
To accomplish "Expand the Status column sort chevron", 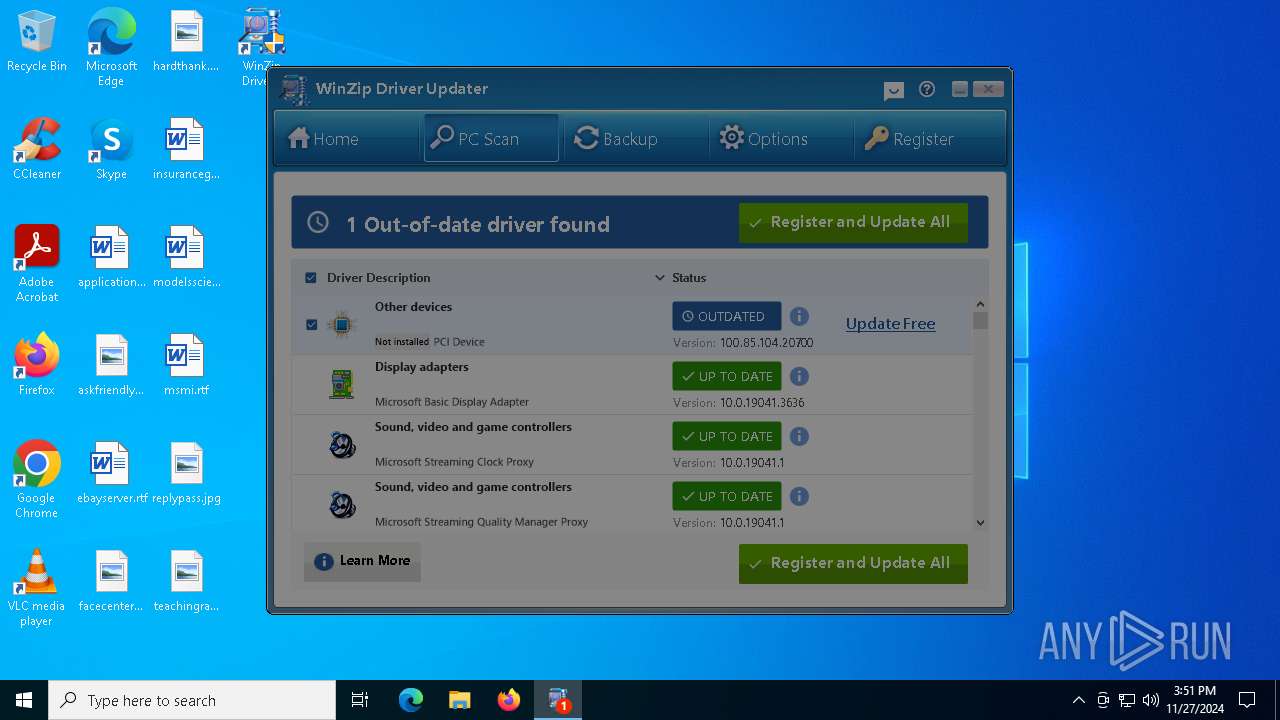I will (x=660, y=278).
